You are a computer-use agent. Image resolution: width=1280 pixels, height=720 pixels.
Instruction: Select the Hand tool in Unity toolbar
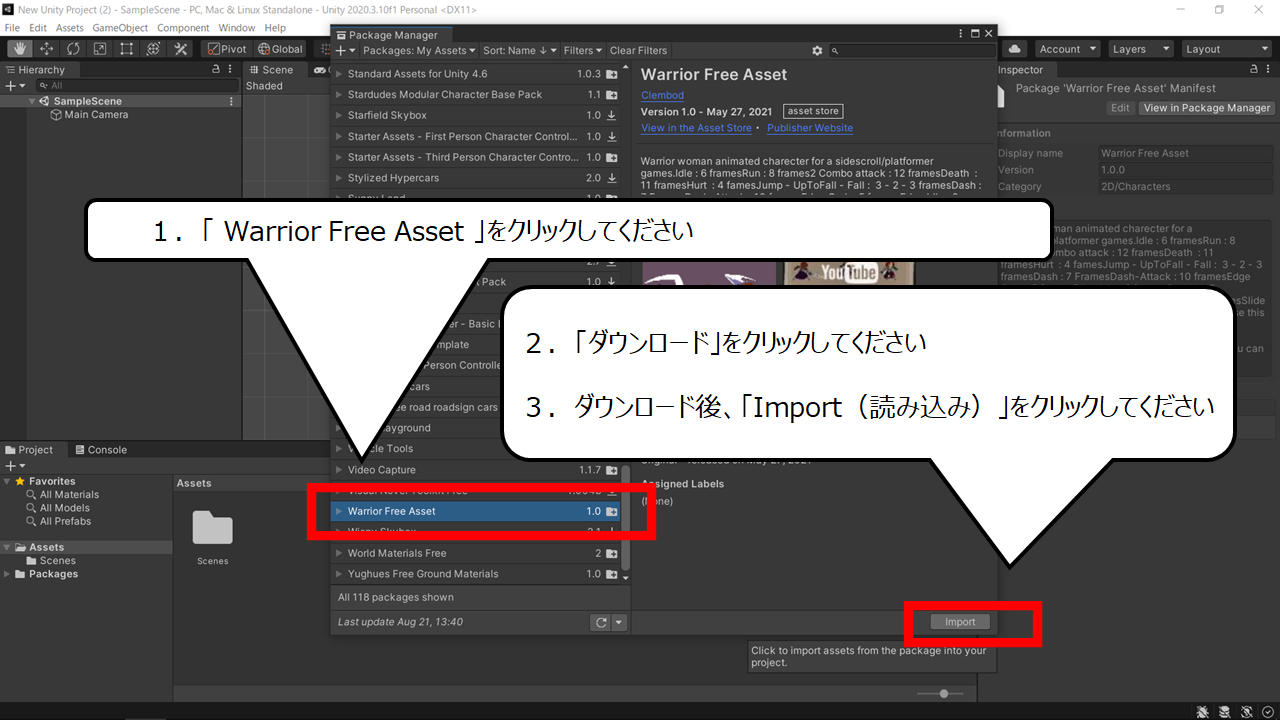tap(20, 49)
